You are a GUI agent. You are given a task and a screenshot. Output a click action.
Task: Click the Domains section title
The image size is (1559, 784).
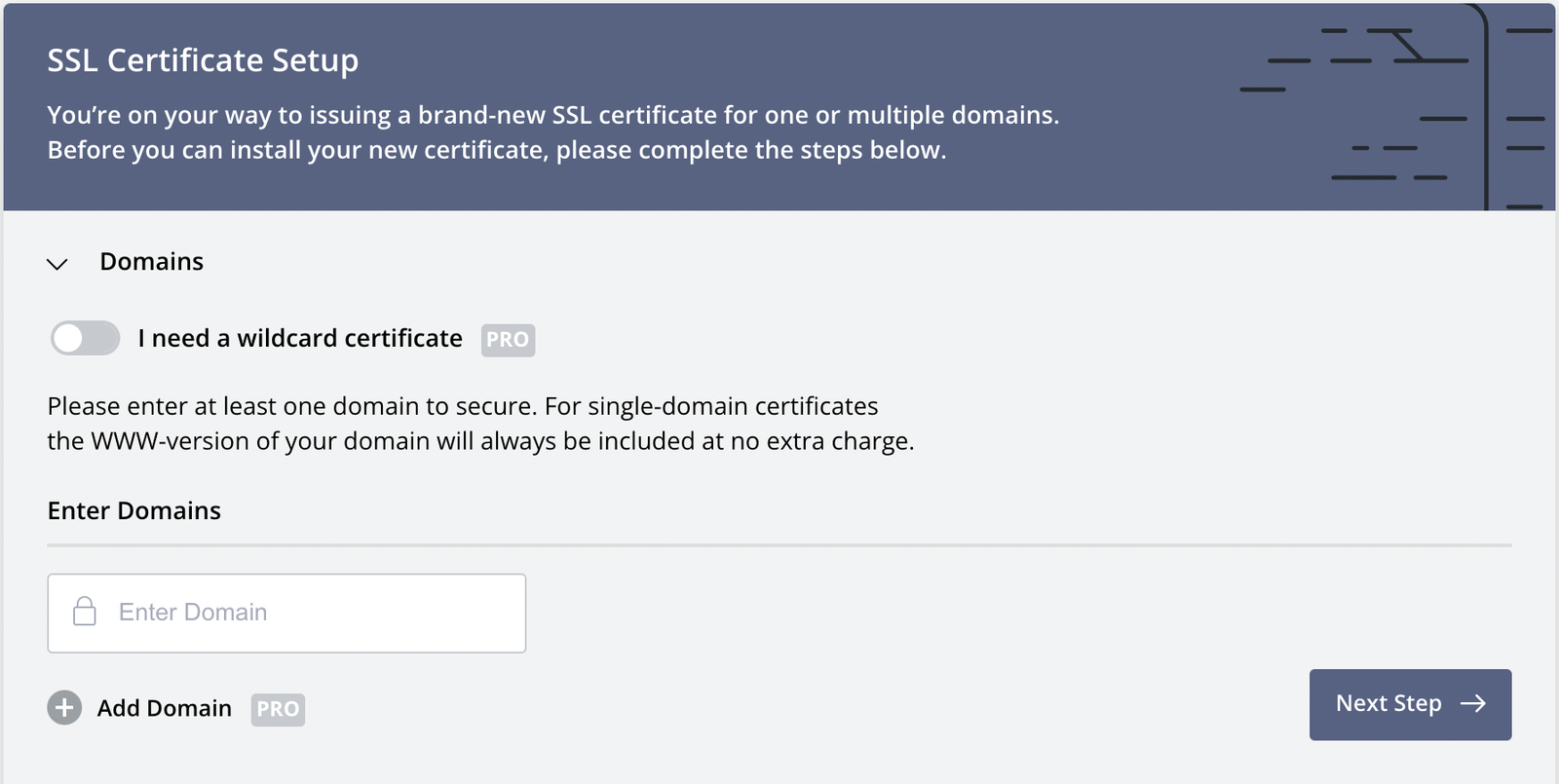tap(151, 262)
